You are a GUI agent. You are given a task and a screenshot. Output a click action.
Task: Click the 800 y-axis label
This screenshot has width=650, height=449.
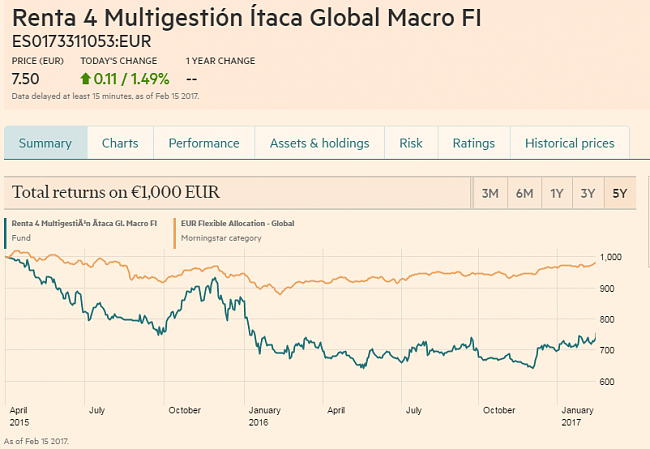click(607, 319)
